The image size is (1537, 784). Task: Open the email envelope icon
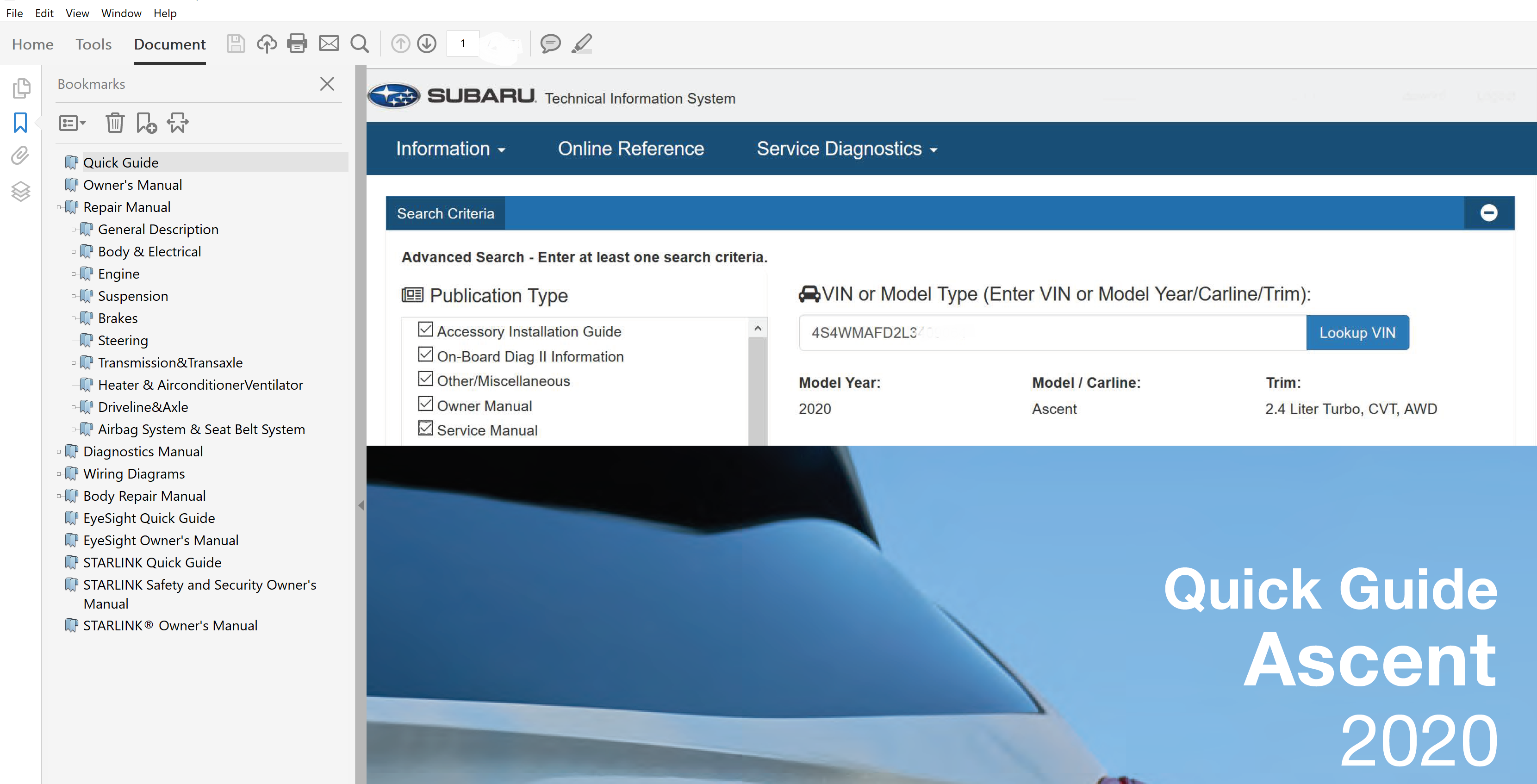329,44
